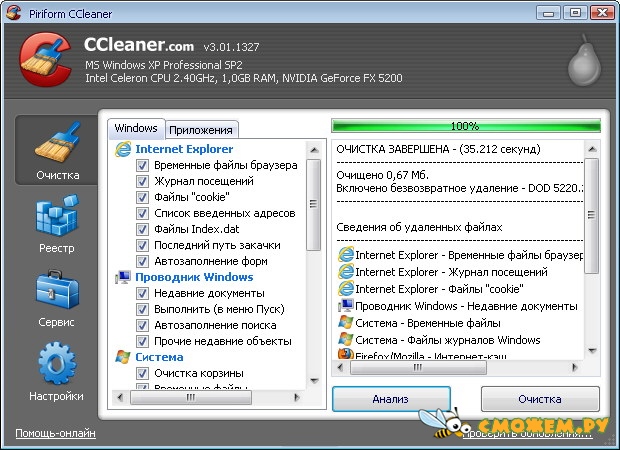Toggle Очистка корзины checkbox
The width and height of the screenshot is (620, 450).
142,373
